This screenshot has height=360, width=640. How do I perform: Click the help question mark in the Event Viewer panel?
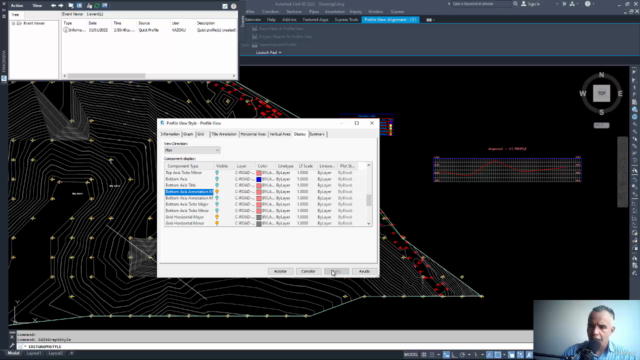(x=233, y=6)
